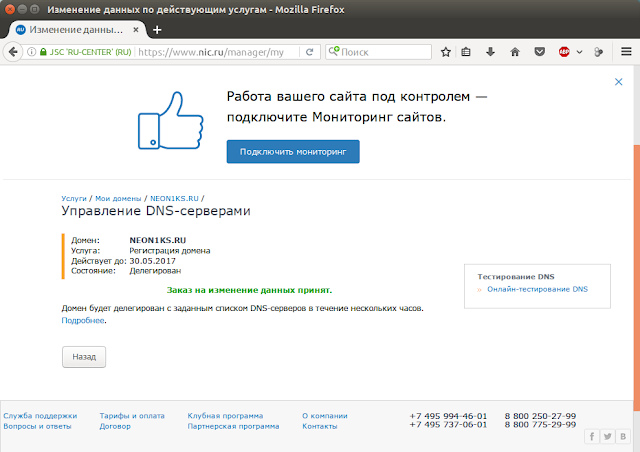Maximize the Firefox window

pos(35,9)
